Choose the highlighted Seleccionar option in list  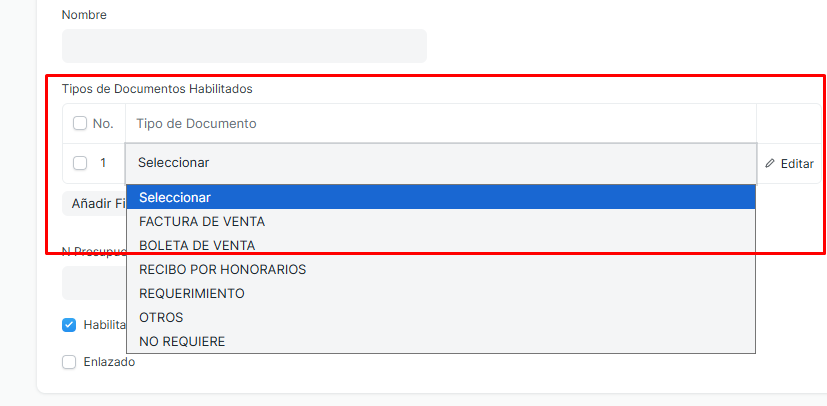coord(440,197)
